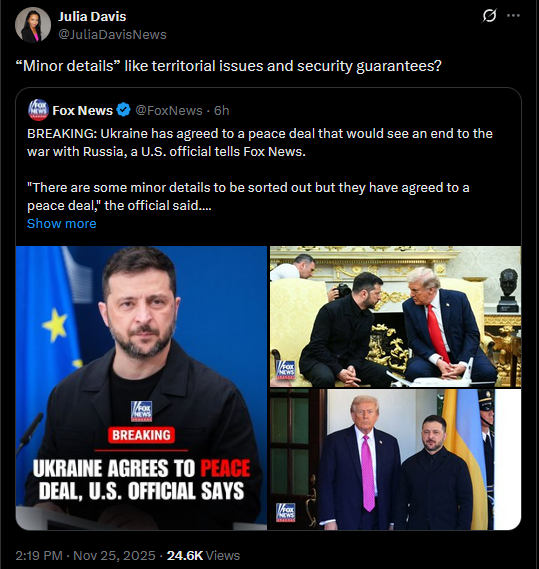Expand the quoted post with Show more
The image size is (539, 569).
(x=62, y=224)
